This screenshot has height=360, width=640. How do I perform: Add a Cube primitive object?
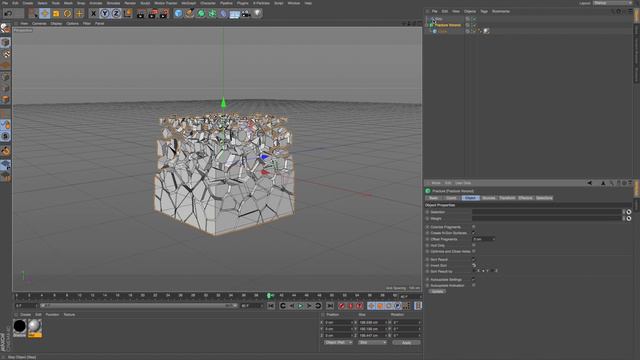point(178,13)
